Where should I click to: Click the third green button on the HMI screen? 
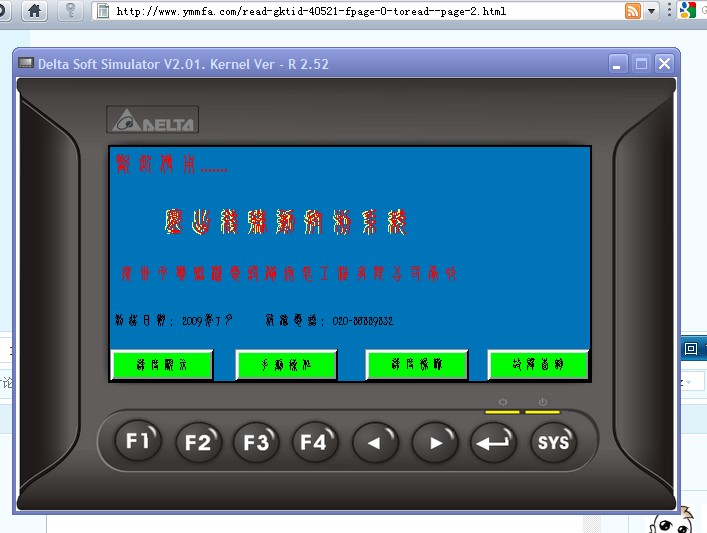[x=416, y=365]
